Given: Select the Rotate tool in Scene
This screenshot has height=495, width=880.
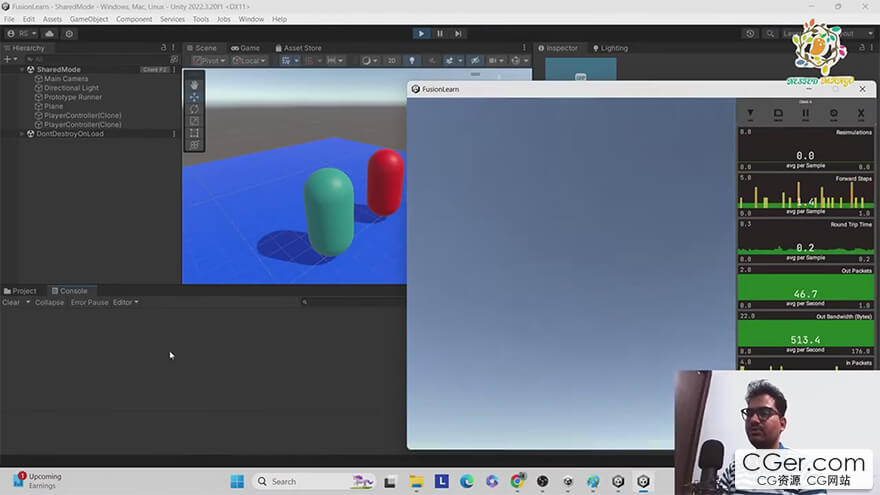Looking at the screenshot, I should point(194,109).
